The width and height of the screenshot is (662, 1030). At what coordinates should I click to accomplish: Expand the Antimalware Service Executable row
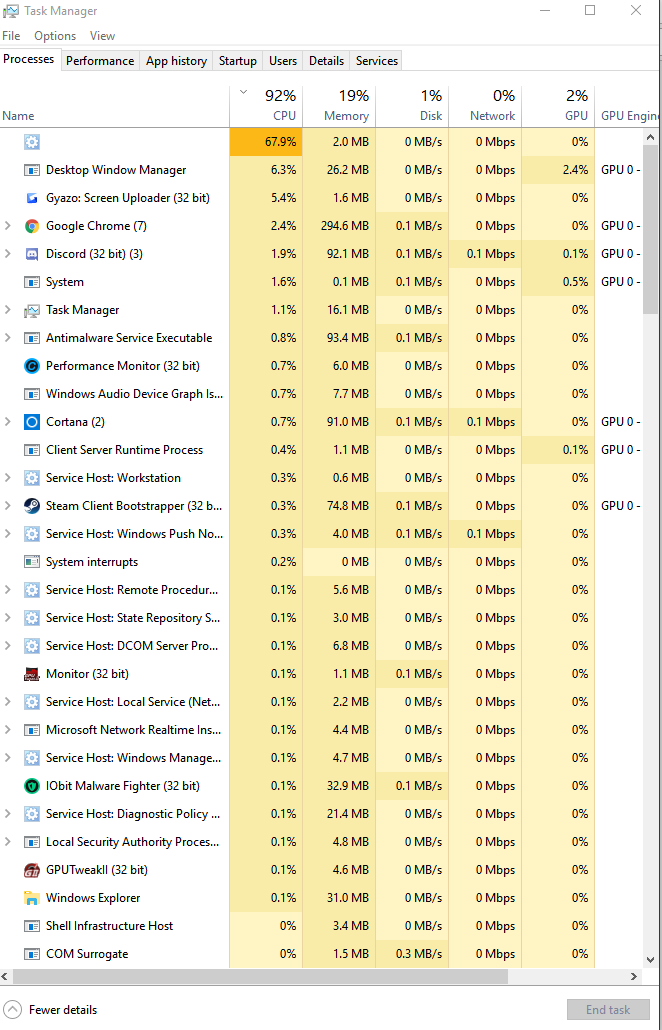[x=8, y=338]
